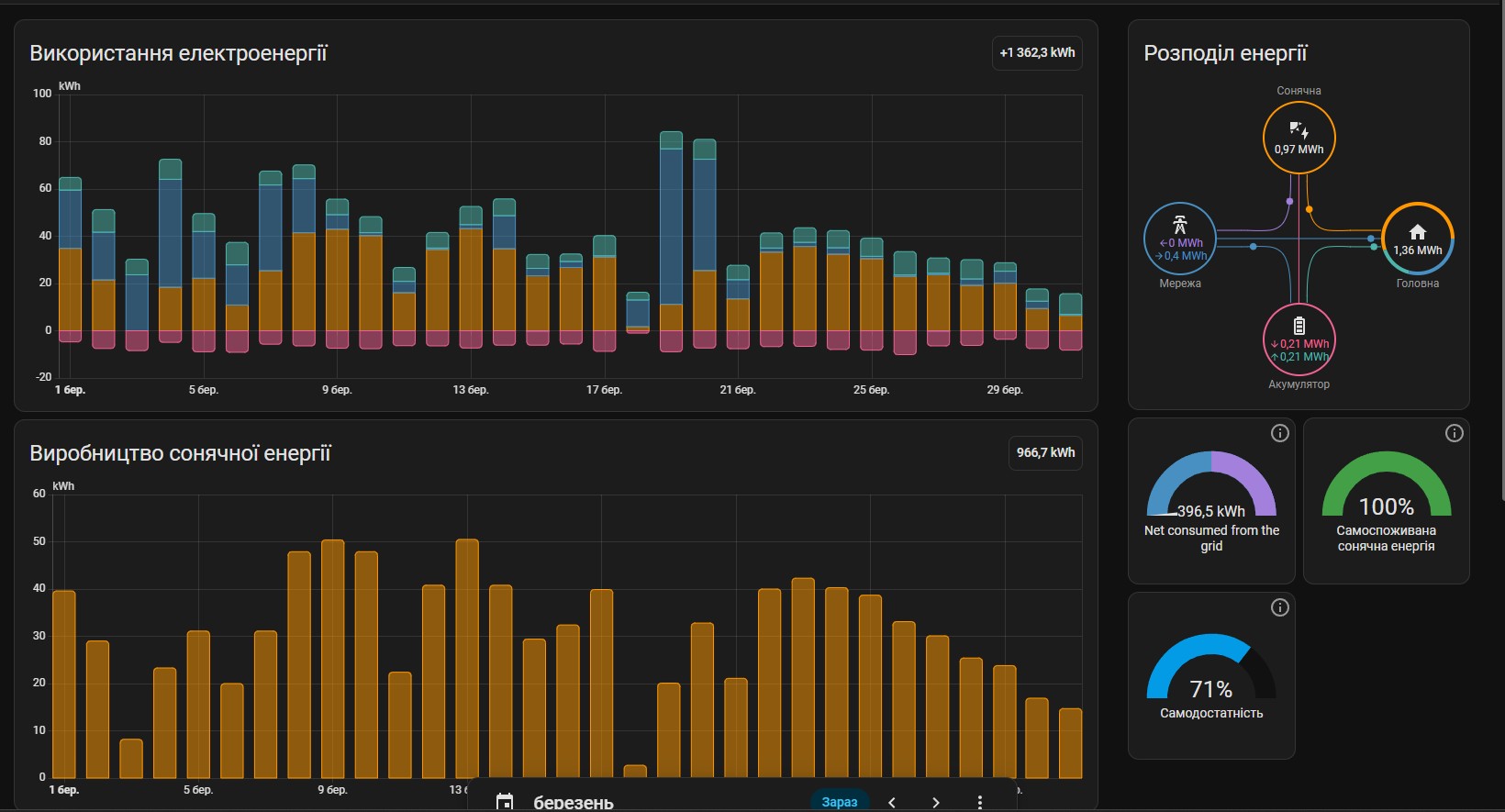This screenshot has height=812, width=1505.
Task: Open info for Net consumed from the grid
Action: click(1279, 434)
